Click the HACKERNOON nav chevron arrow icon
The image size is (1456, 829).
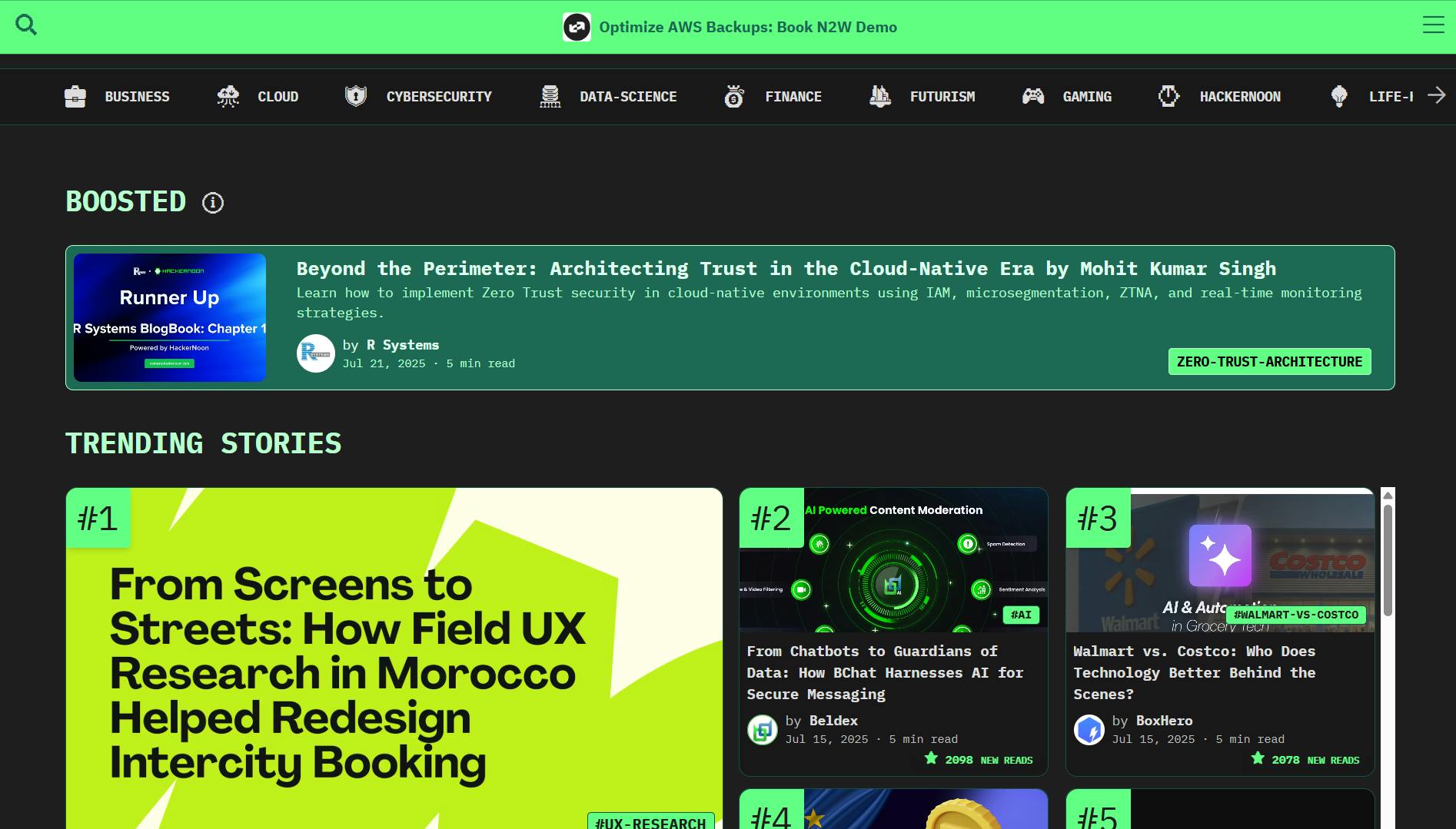pyautogui.click(x=1168, y=96)
